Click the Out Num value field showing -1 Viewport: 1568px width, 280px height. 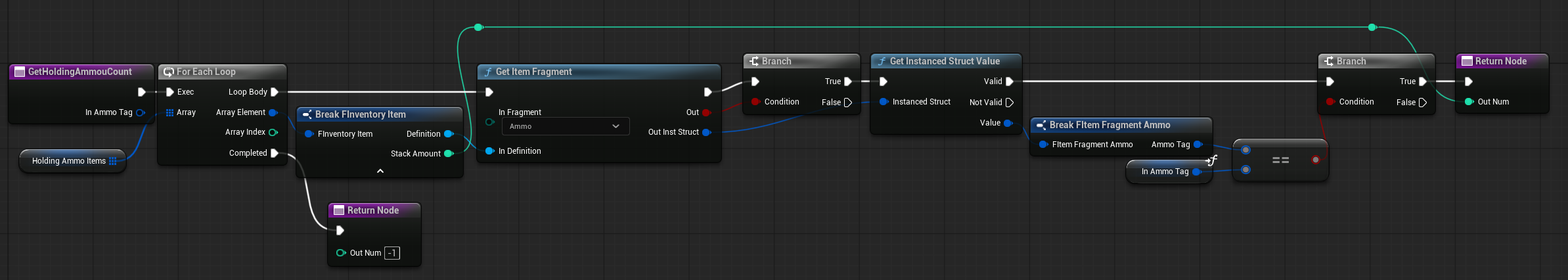(x=392, y=253)
